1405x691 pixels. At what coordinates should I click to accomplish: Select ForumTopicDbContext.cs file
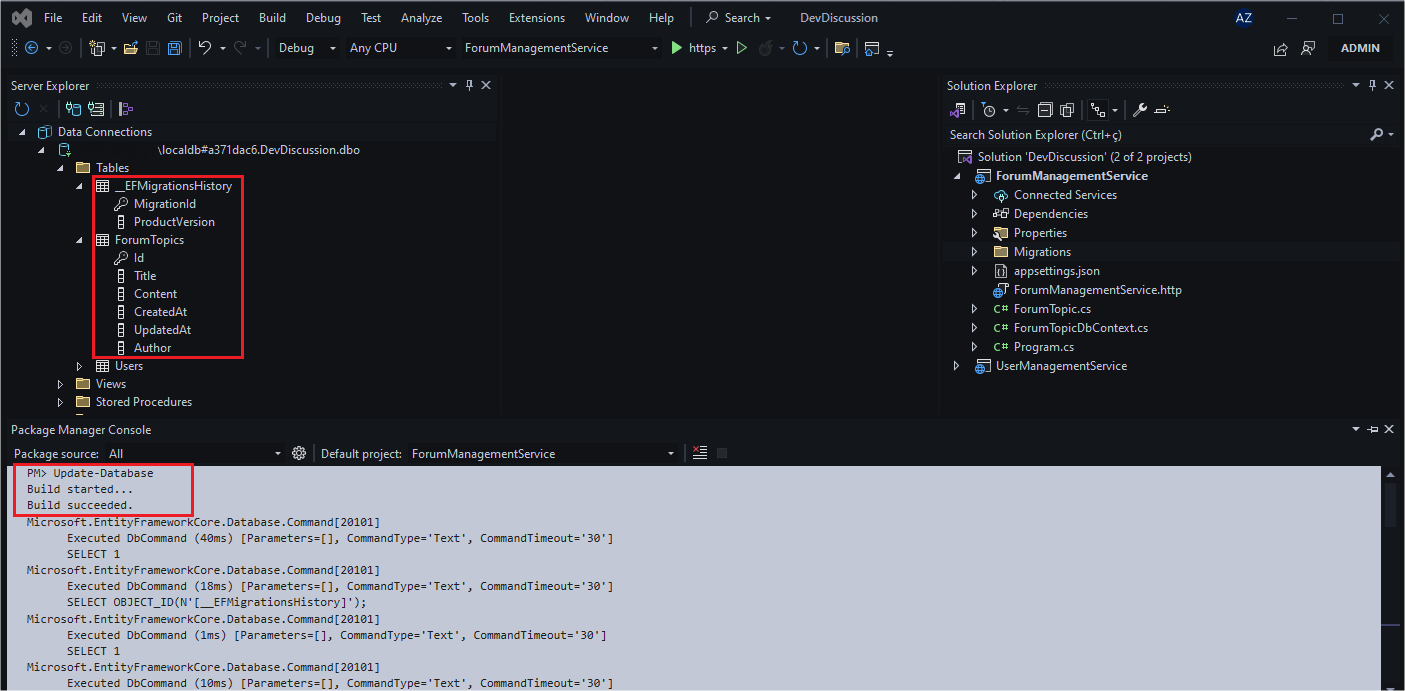[1081, 328]
